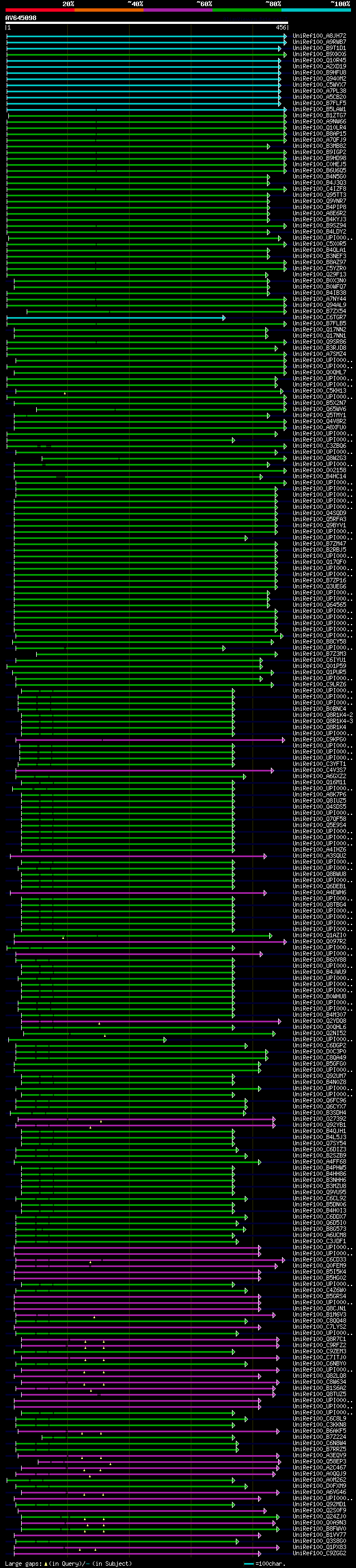Open hit UniRef100_A2XD19
This screenshot has height=1568, width=356.
tap(319, 66)
